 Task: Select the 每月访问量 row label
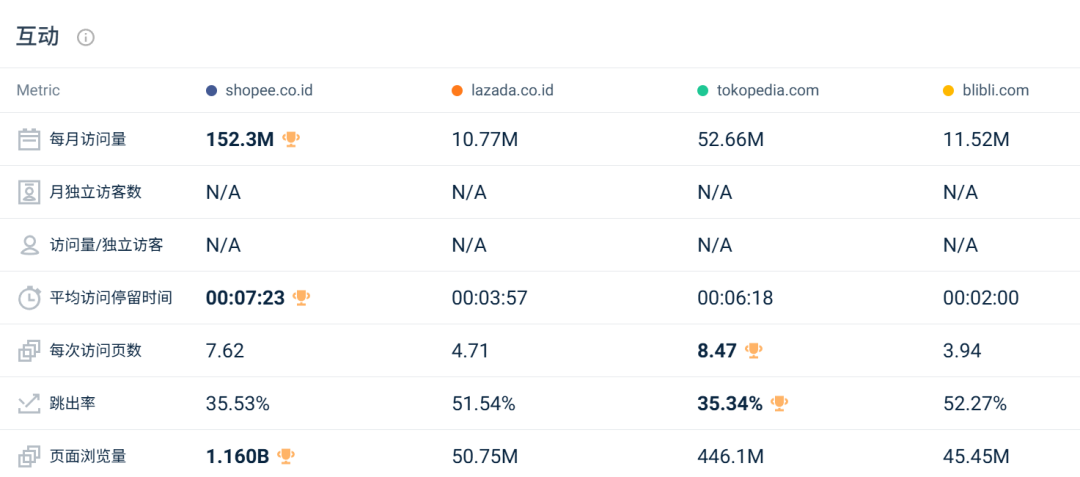[88, 140]
